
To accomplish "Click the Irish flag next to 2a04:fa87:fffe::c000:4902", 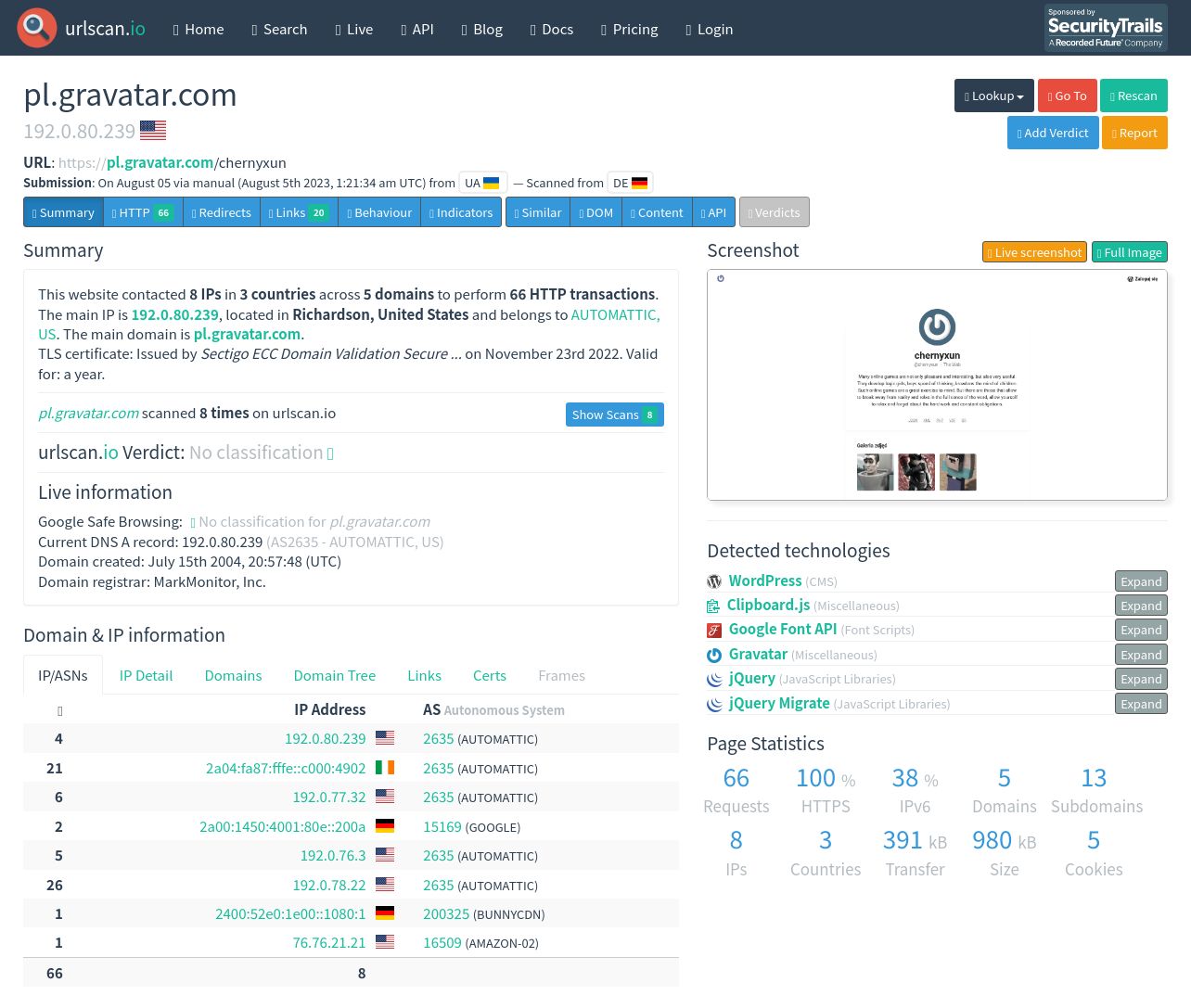I will [x=385, y=768].
